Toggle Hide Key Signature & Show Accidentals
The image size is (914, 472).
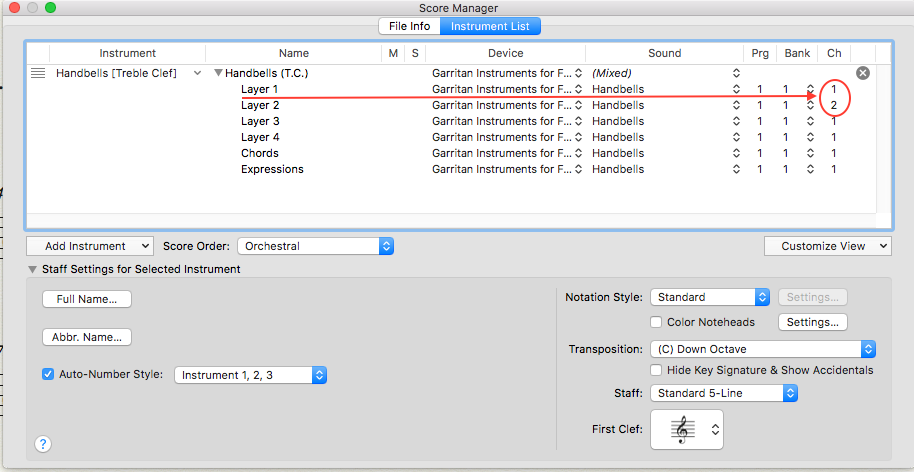tap(657, 370)
